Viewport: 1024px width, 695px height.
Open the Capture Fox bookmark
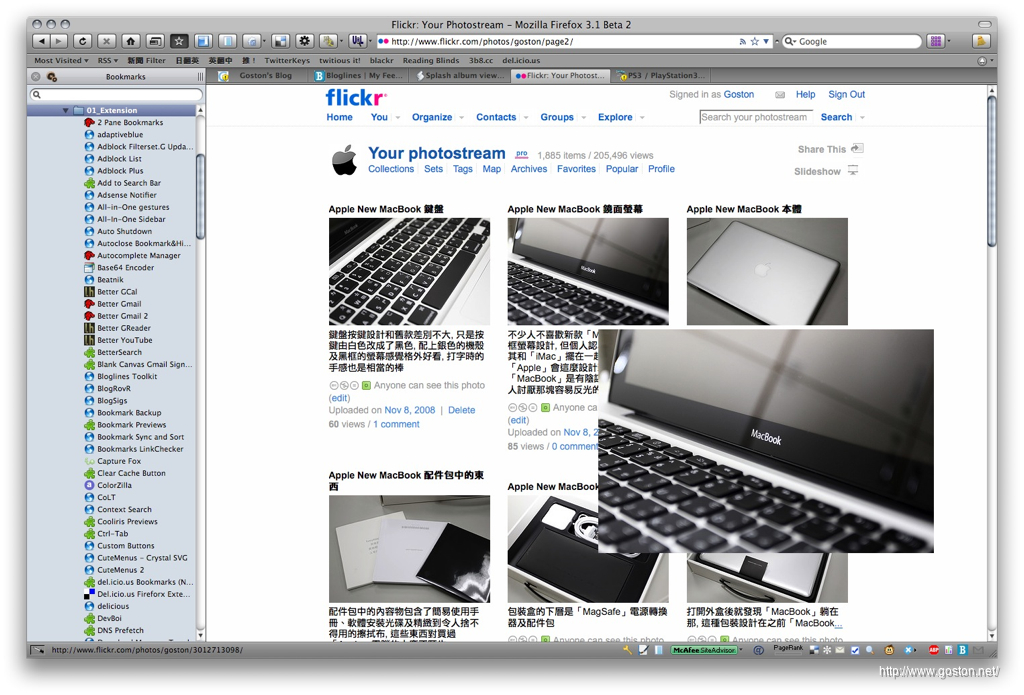pos(119,461)
